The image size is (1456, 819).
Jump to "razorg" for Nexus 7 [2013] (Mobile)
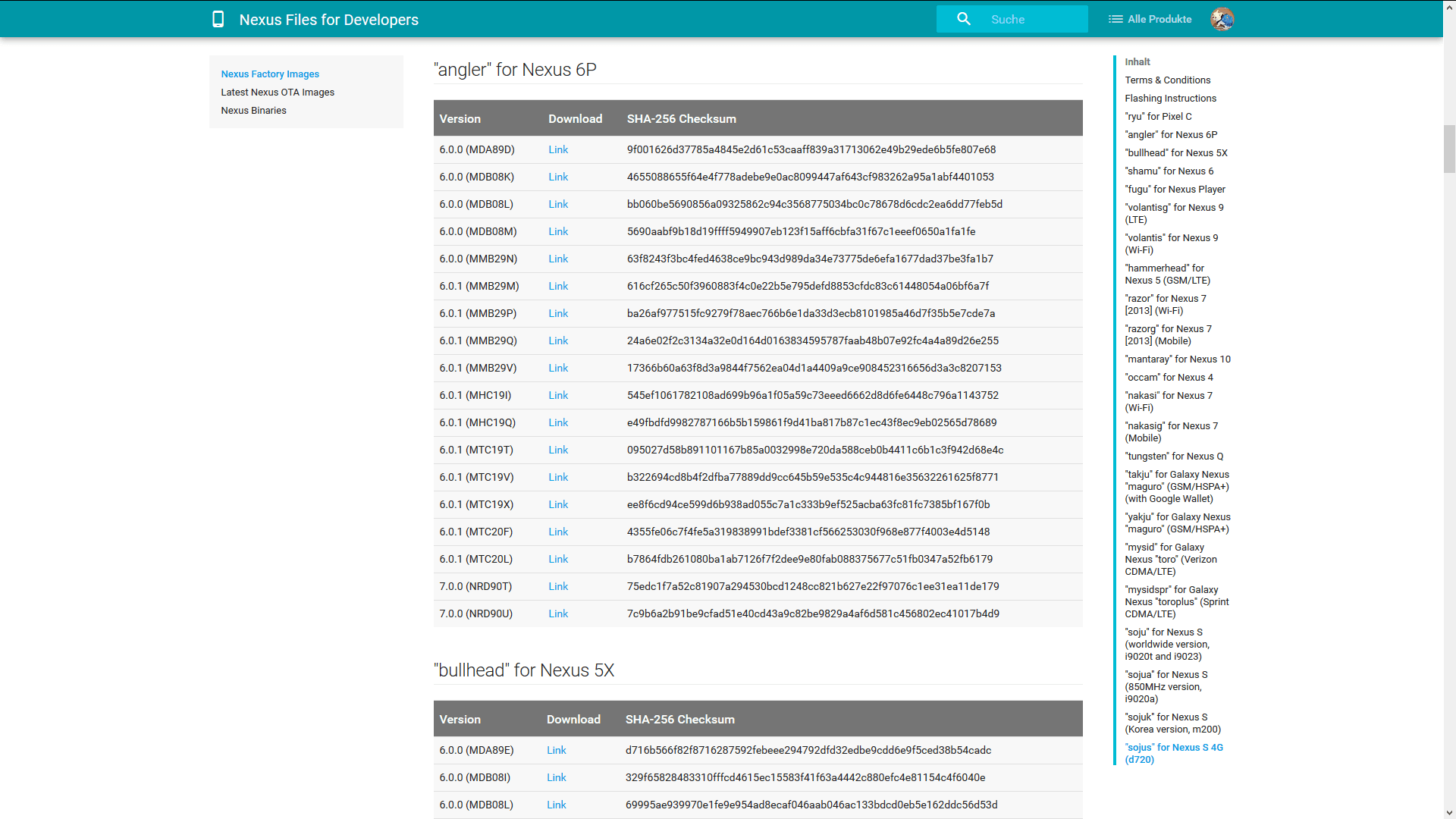tap(1169, 335)
